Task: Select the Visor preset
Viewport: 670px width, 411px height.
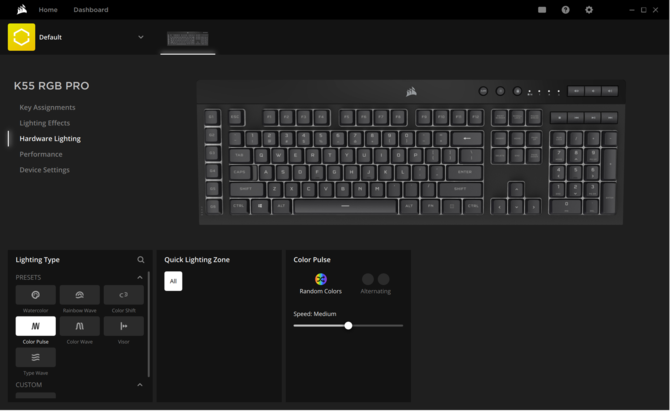Action: 123,326
